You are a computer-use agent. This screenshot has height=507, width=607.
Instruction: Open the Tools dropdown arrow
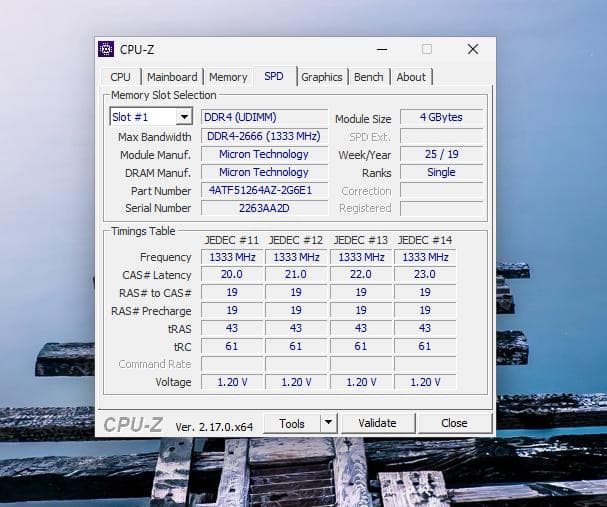[x=329, y=422]
